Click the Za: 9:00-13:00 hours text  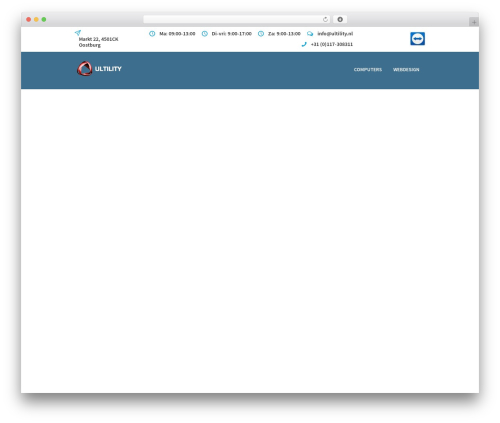coord(284,34)
